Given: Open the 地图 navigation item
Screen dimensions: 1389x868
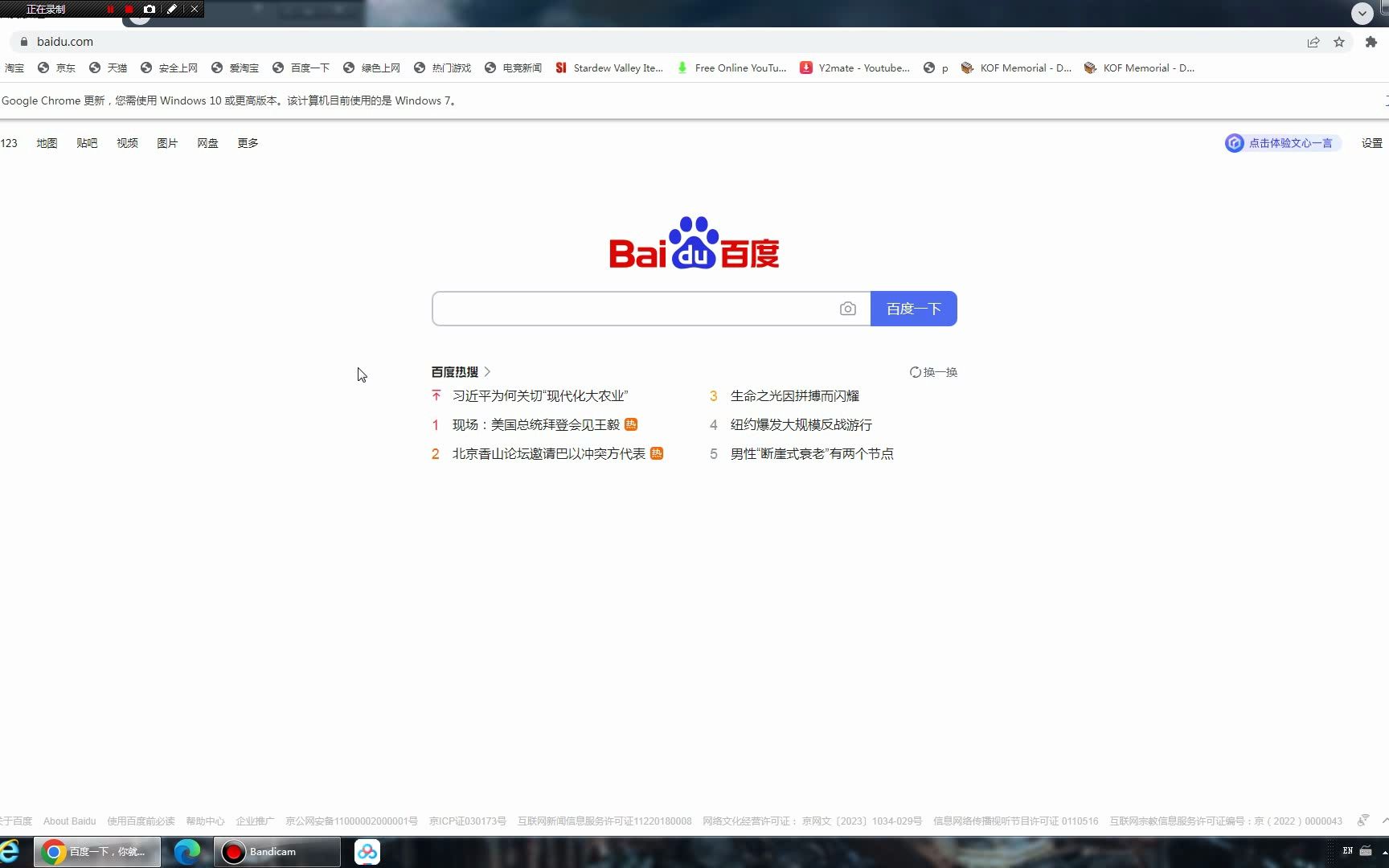Looking at the screenshot, I should (x=47, y=143).
